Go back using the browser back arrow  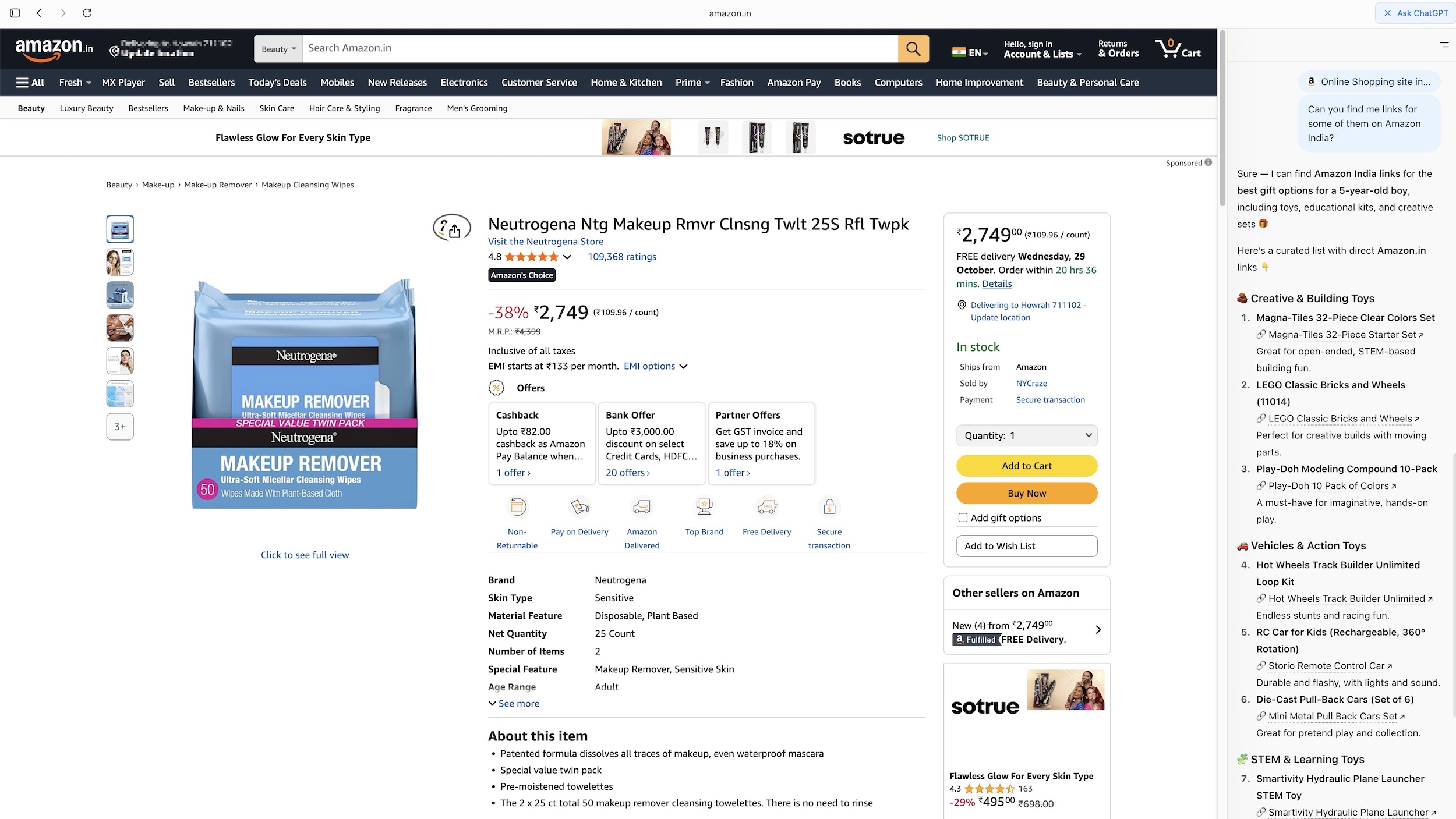[x=39, y=13]
